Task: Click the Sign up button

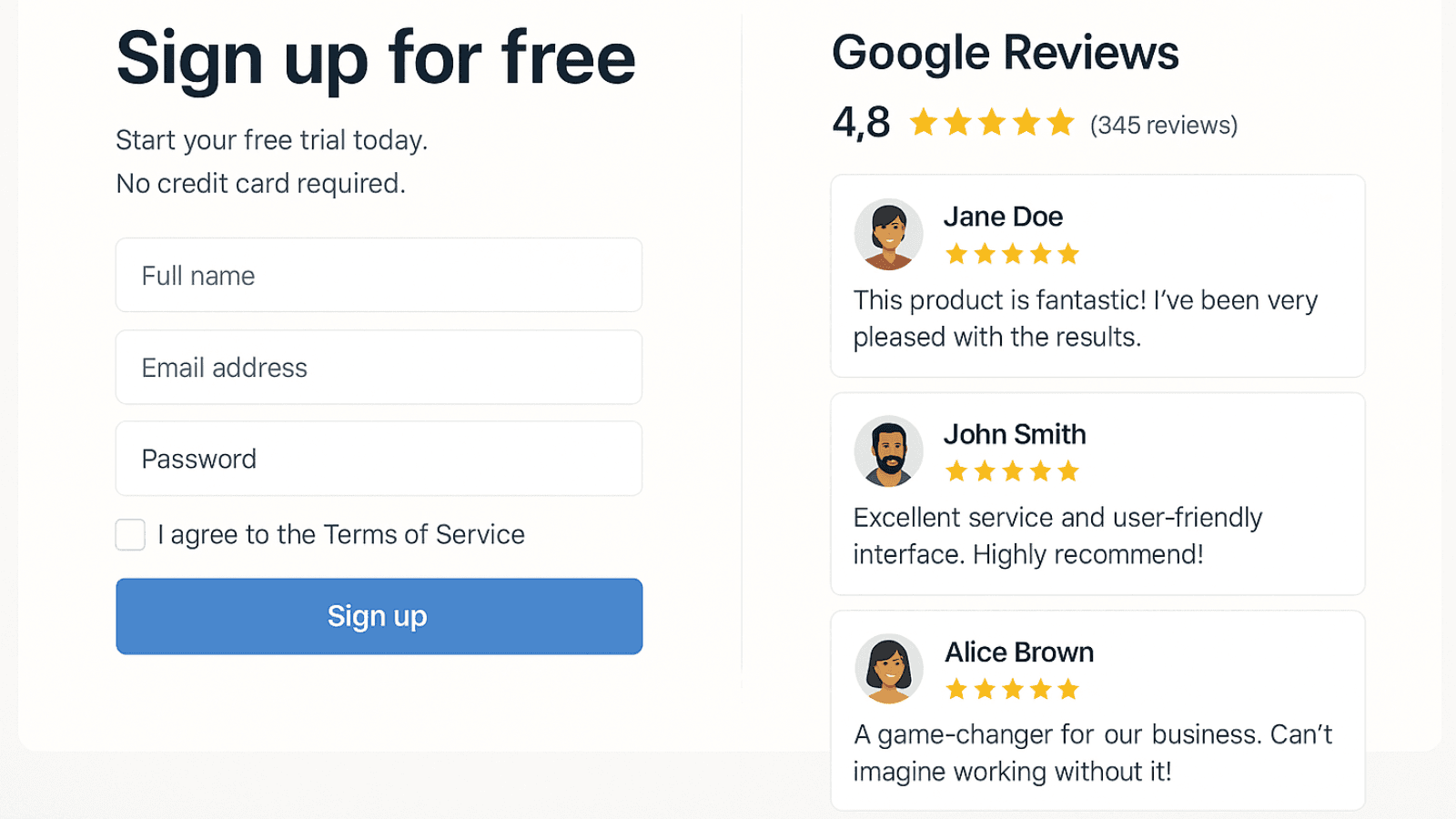Action: pyautogui.click(x=378, y=616)
